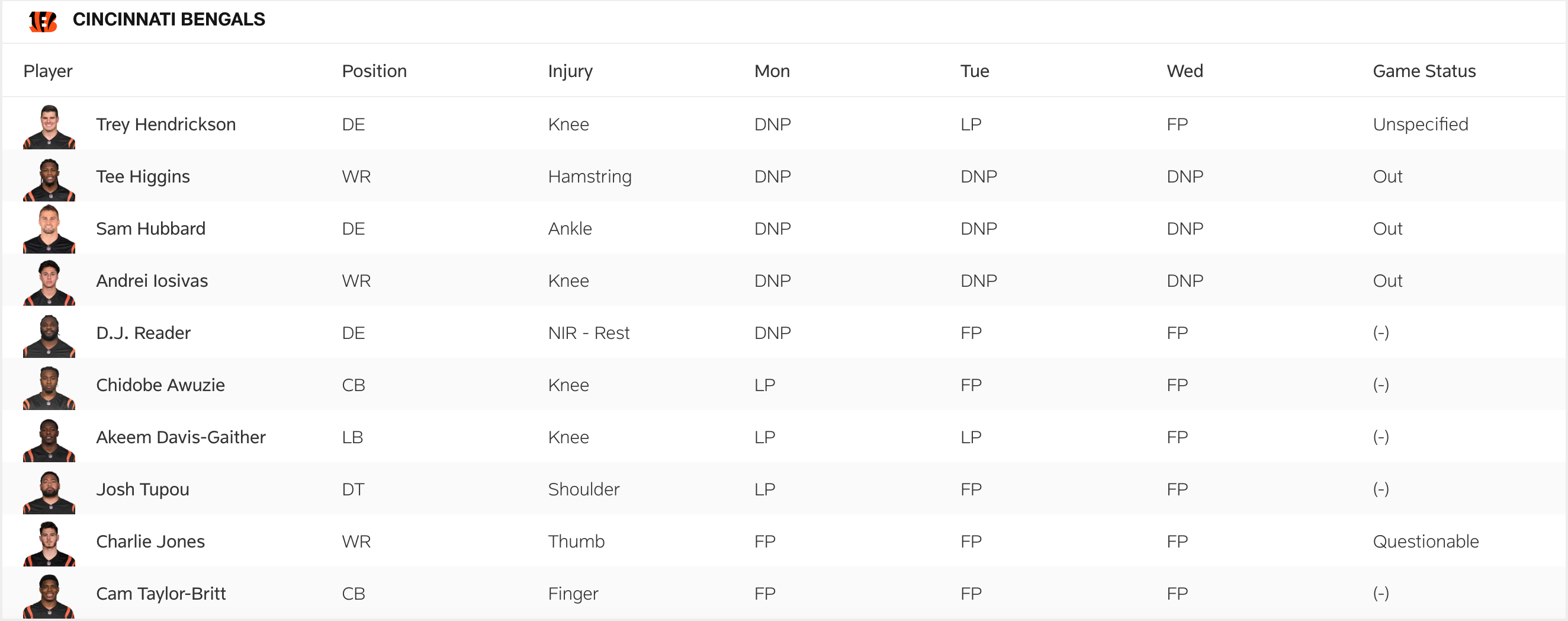Click Trey Hendrickson's headshot photo

point(49,127)
